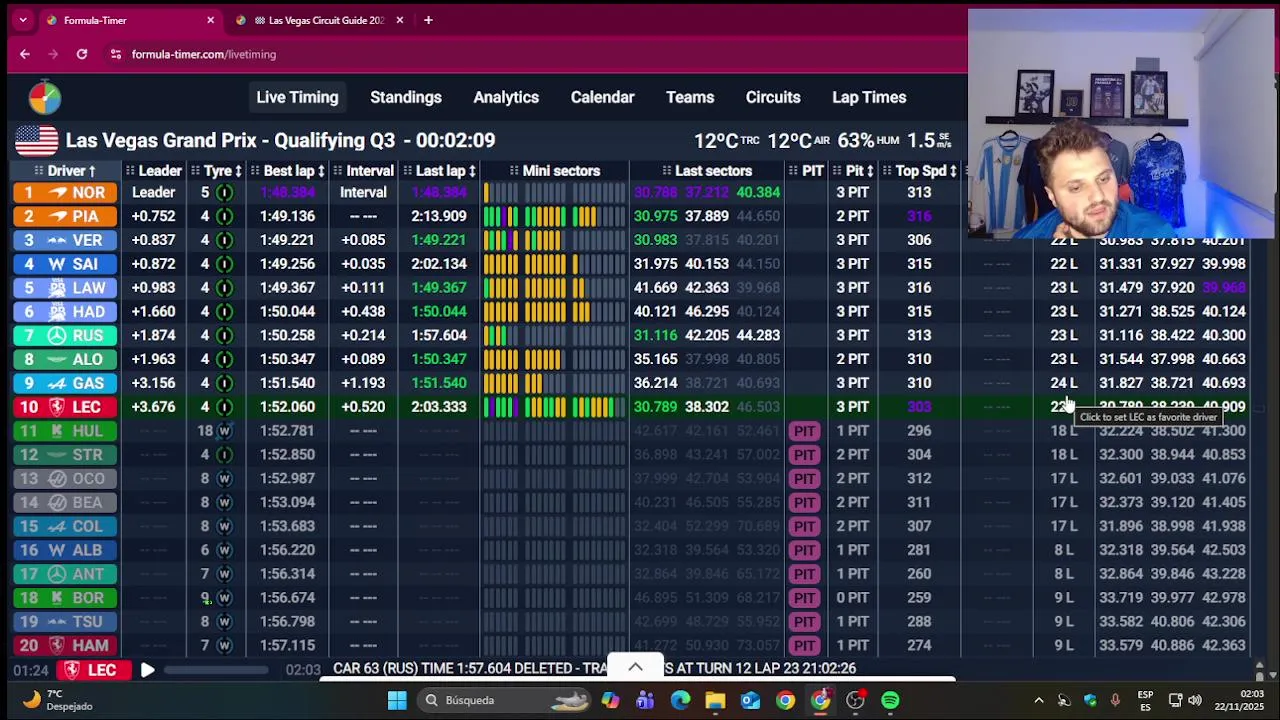This screenshot has width=1280, height=720.
Task: Click the United States flag icon
Action: [36, 140]
